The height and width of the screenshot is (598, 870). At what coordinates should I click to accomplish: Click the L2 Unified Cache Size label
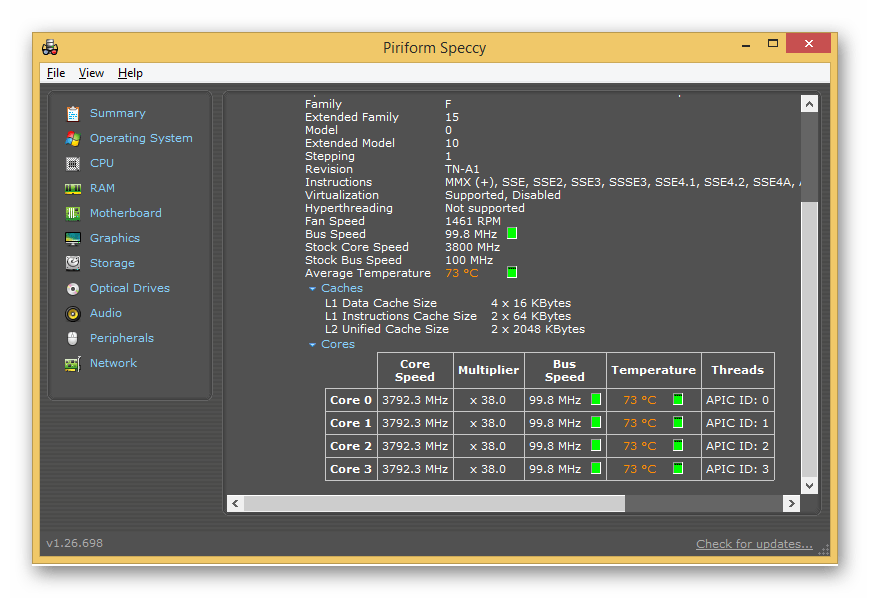387,329
